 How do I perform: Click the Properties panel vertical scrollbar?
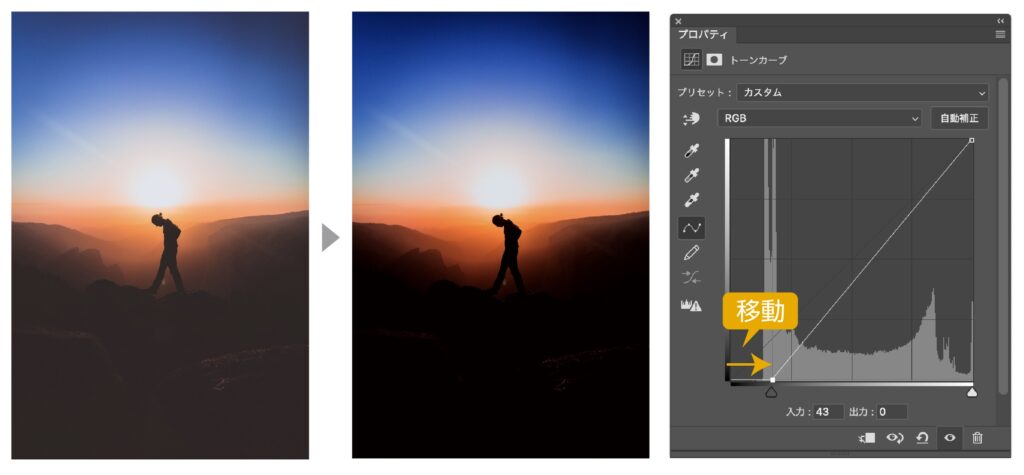coord(1003,237)
